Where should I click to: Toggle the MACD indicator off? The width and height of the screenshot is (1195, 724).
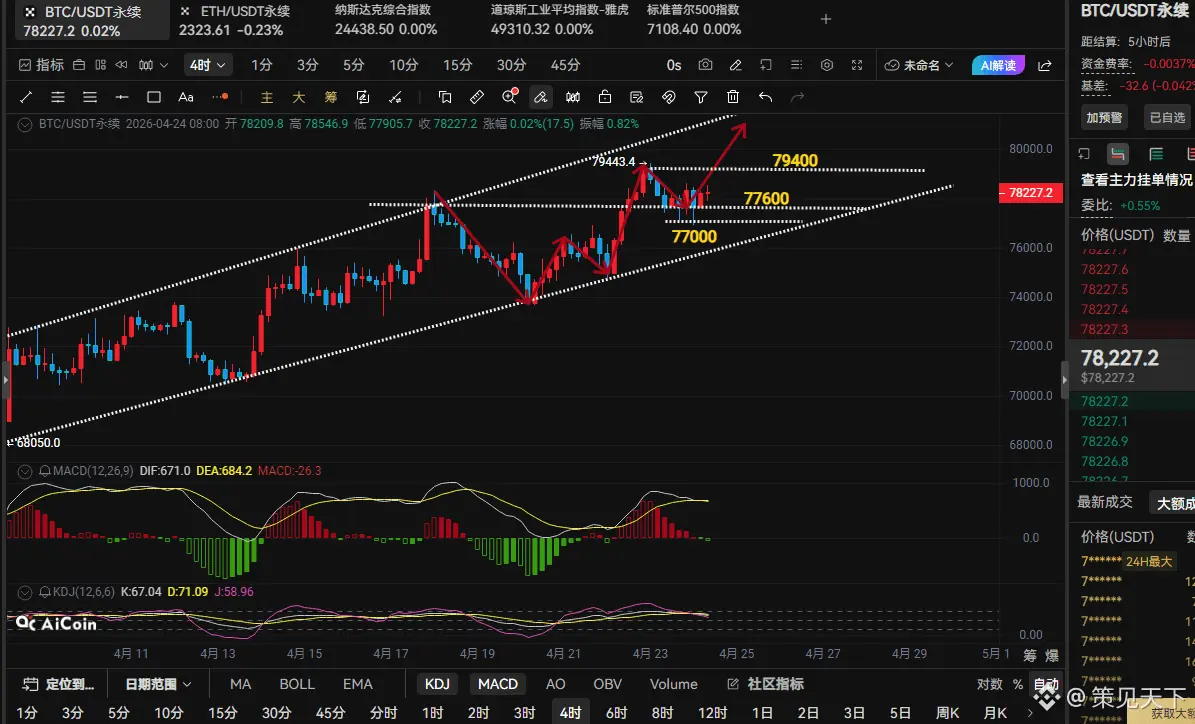(498, 684)
